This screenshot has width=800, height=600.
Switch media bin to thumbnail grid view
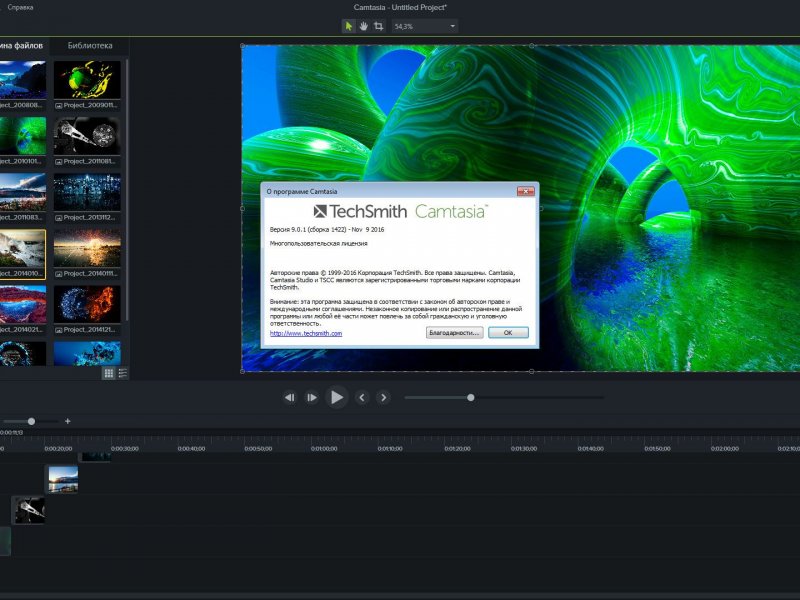click(x=109, y=373)
